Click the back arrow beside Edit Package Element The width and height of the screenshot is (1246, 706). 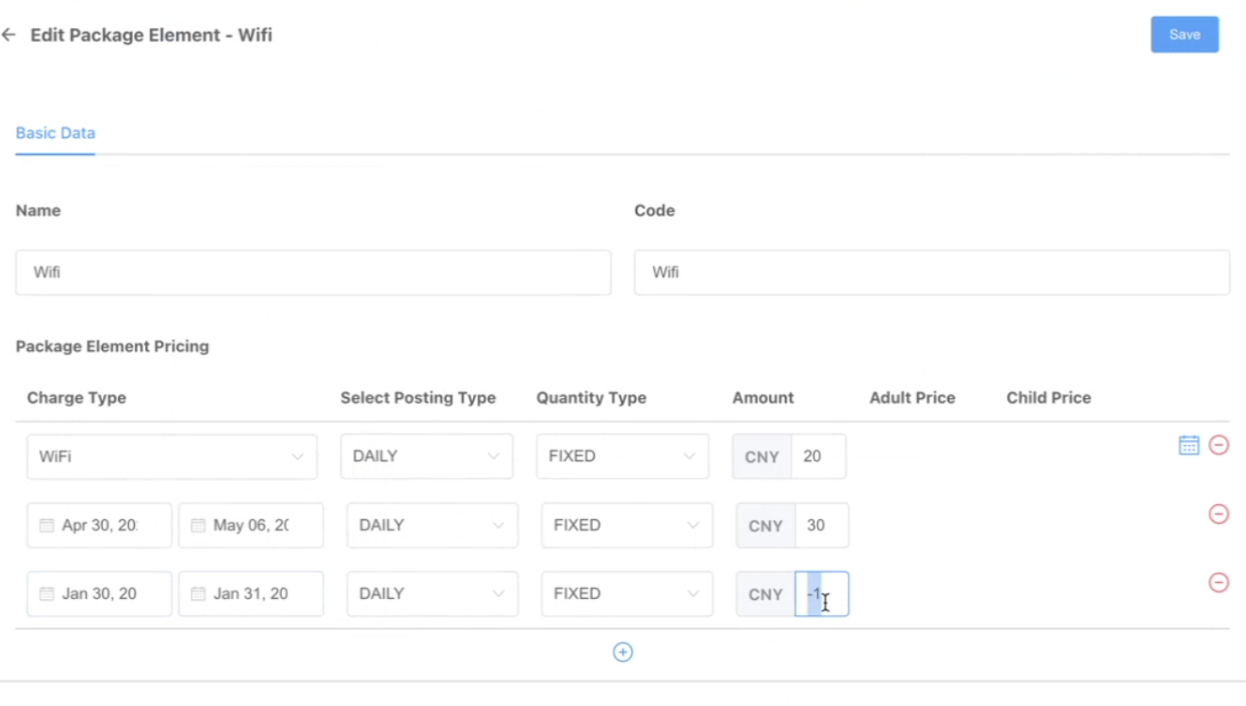9,35
